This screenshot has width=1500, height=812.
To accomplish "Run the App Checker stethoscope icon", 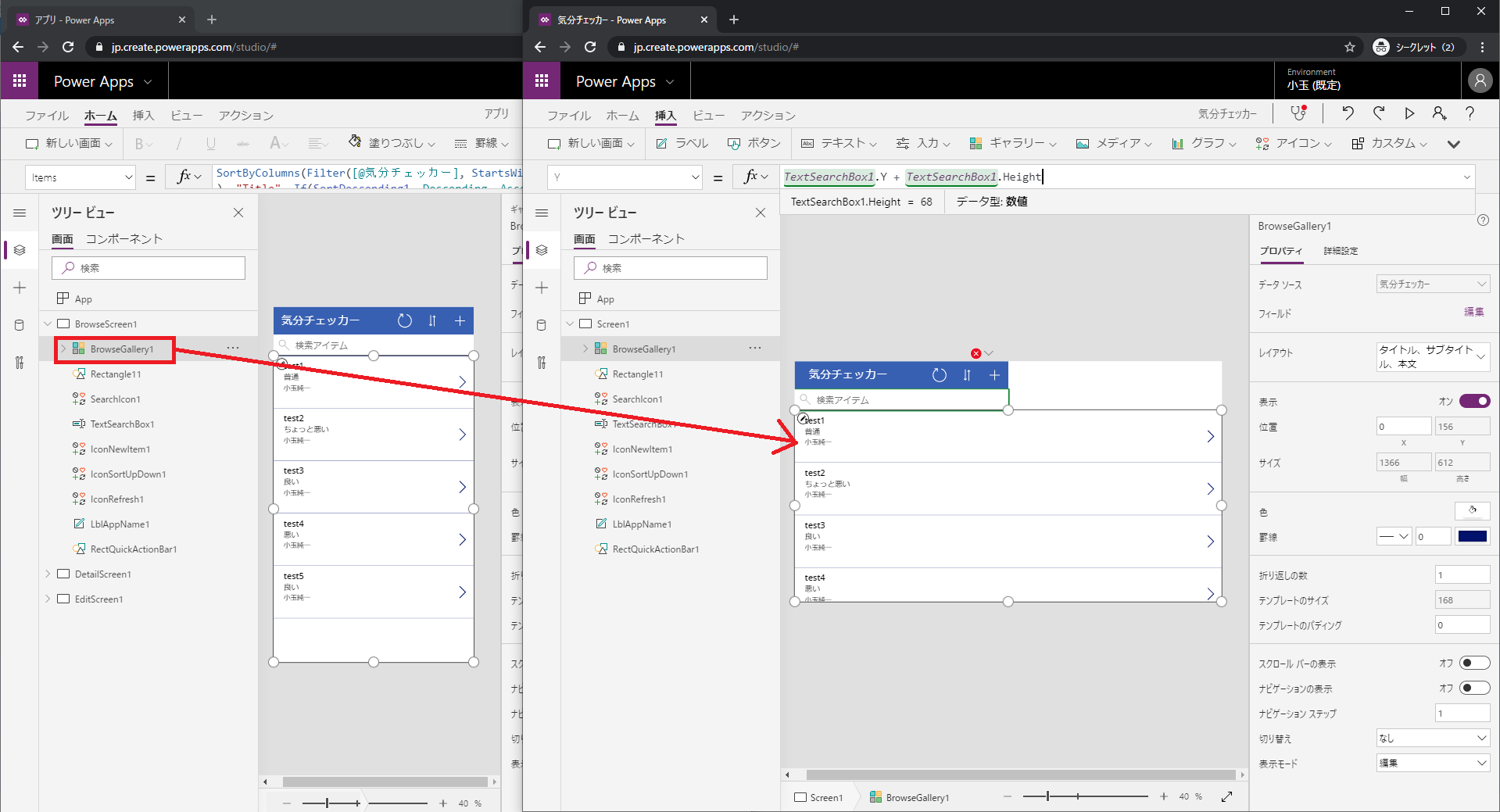I will point(1298,113).
